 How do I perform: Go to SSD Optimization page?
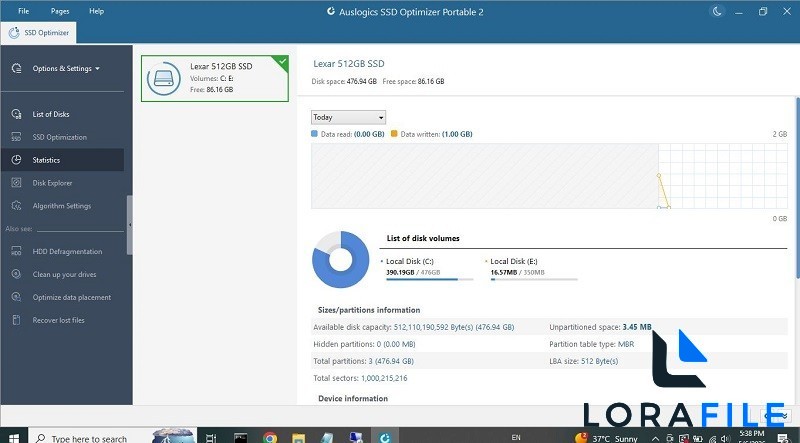pyautogui.click(x=62, y=137)
